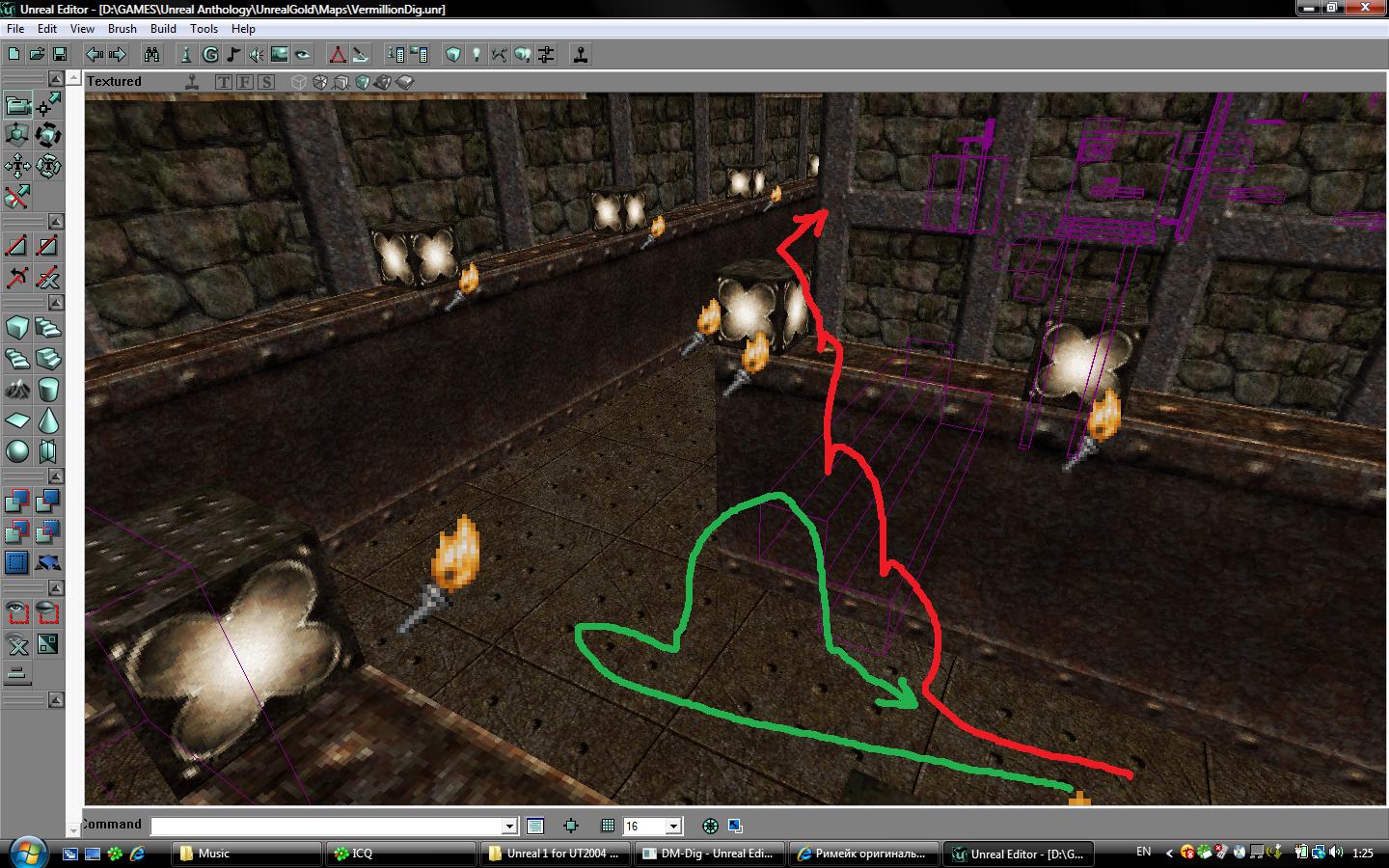This screenshot has height=868, width=1389.
Task: Click the Build All icon
Action: pyautogui.click(x=523, y=55)
